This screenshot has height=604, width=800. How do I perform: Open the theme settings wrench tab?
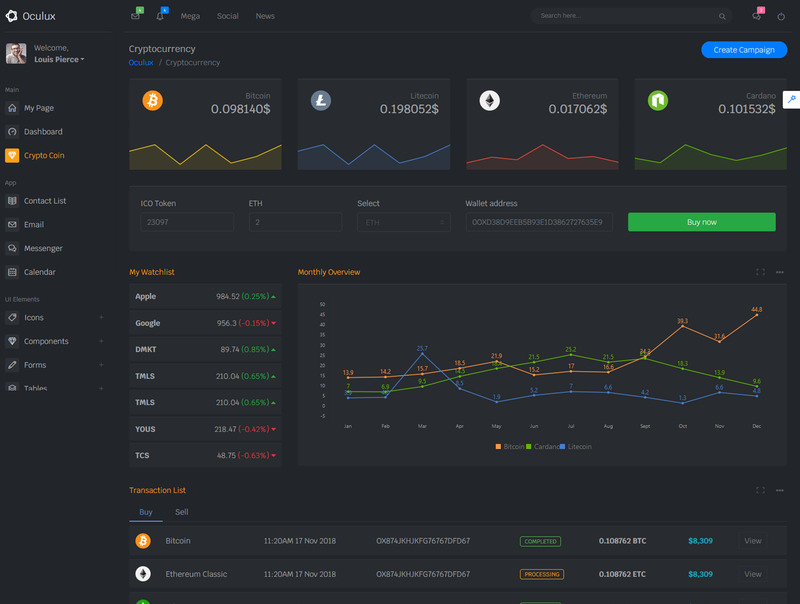pos(791,99)
